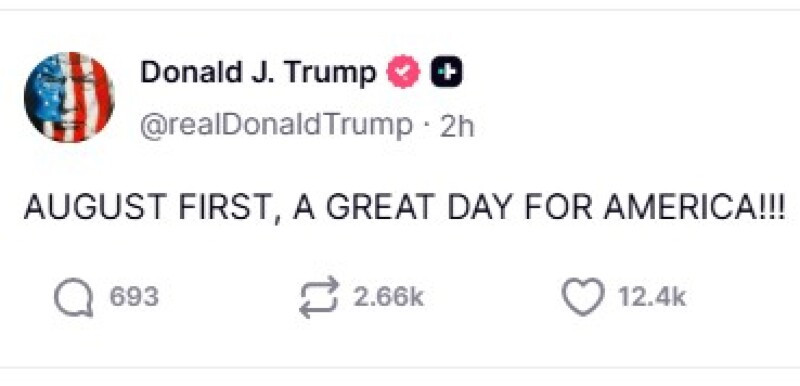Open the 2h timestamp link
The height and width of the screenshot is (386, 800).
pos(457,125)
